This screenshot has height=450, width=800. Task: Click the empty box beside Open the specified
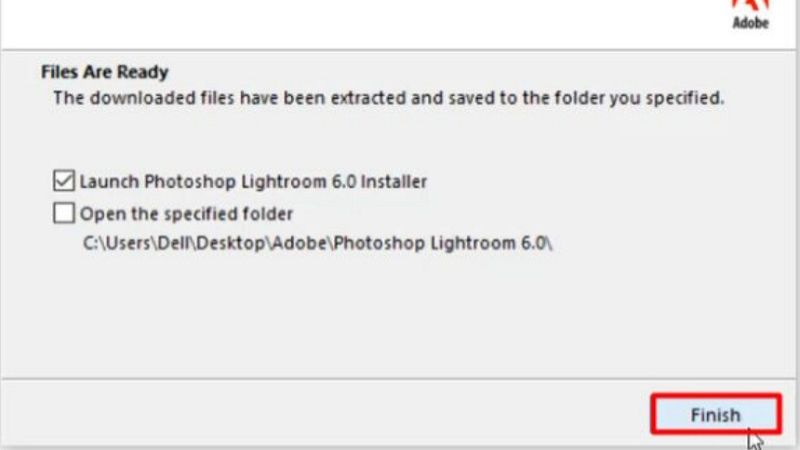64,212
